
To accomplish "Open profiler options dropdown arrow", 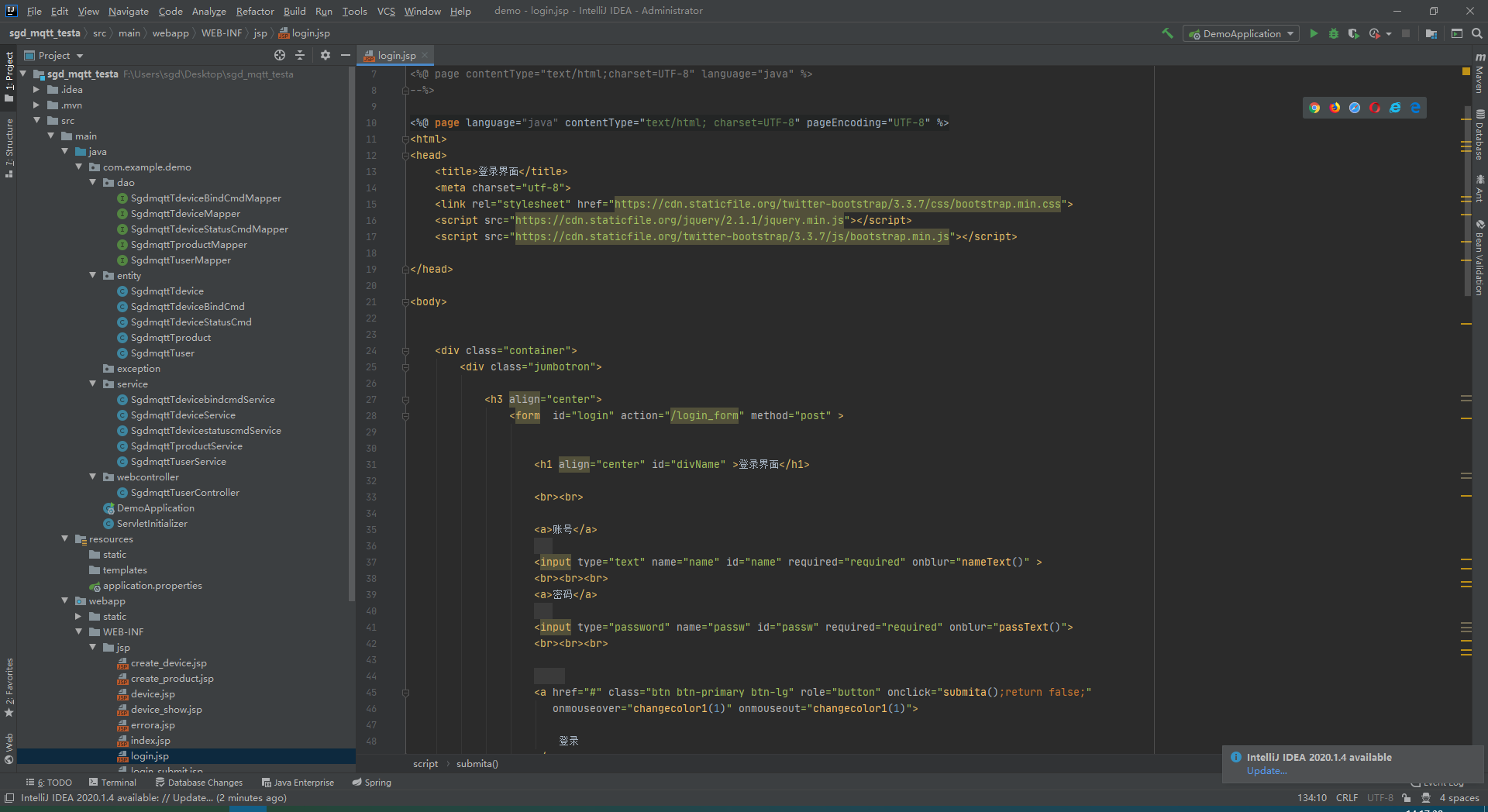I will [x=1388, y=33].
